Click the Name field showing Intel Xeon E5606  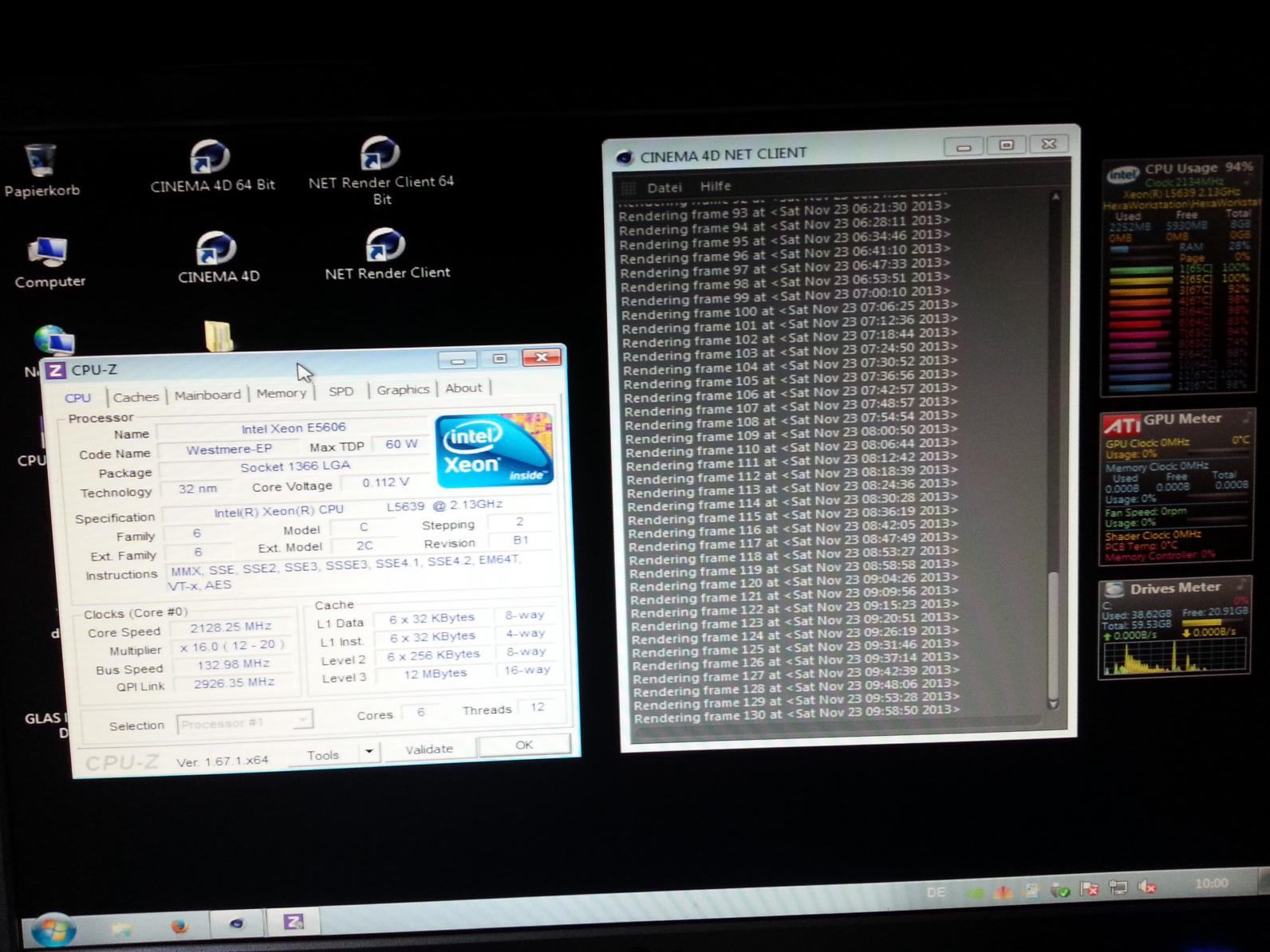[x=293, y=428]
